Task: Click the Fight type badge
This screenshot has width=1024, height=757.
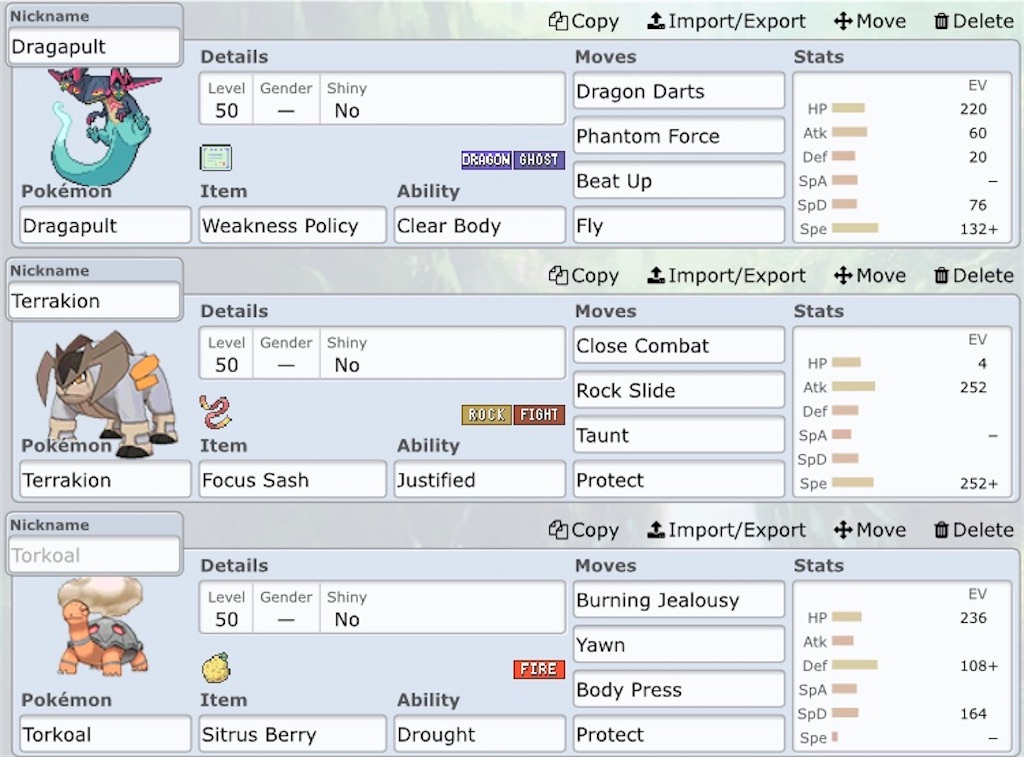Action: pos(539,415)
